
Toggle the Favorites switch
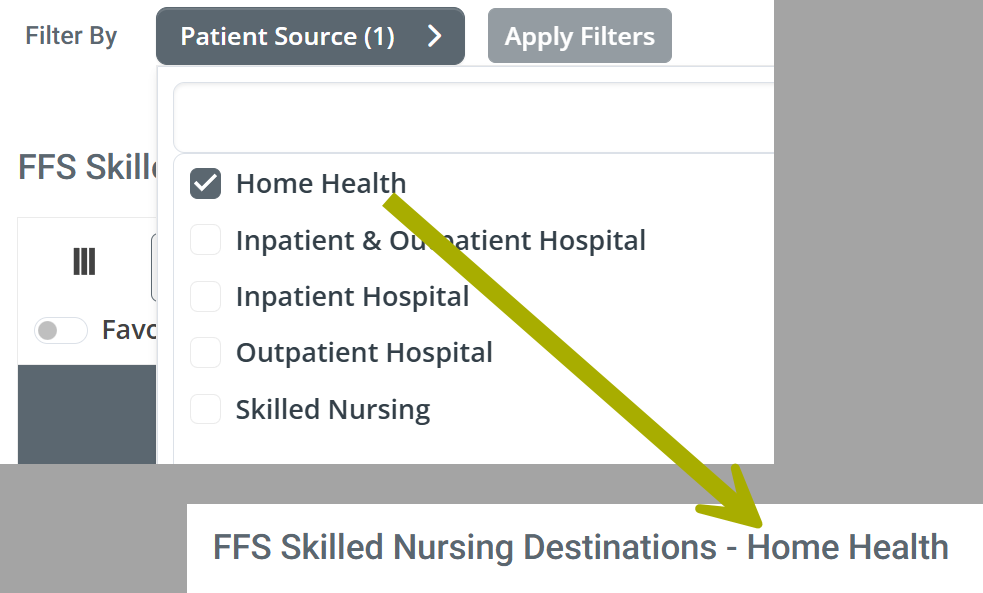click(x=61, y=330)
